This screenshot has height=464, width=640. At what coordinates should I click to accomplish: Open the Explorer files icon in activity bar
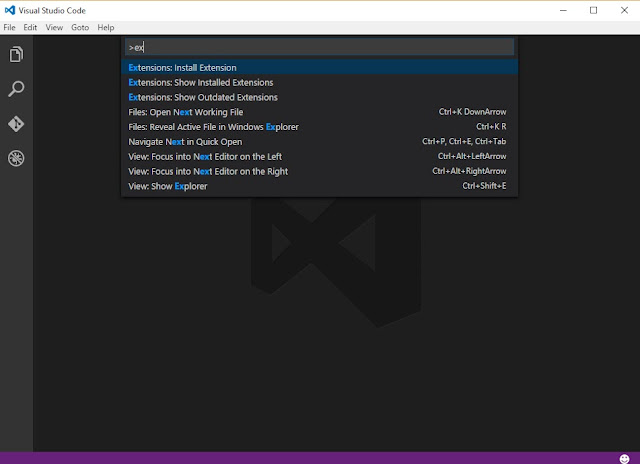pyautogui.click(x=16, y=54)
